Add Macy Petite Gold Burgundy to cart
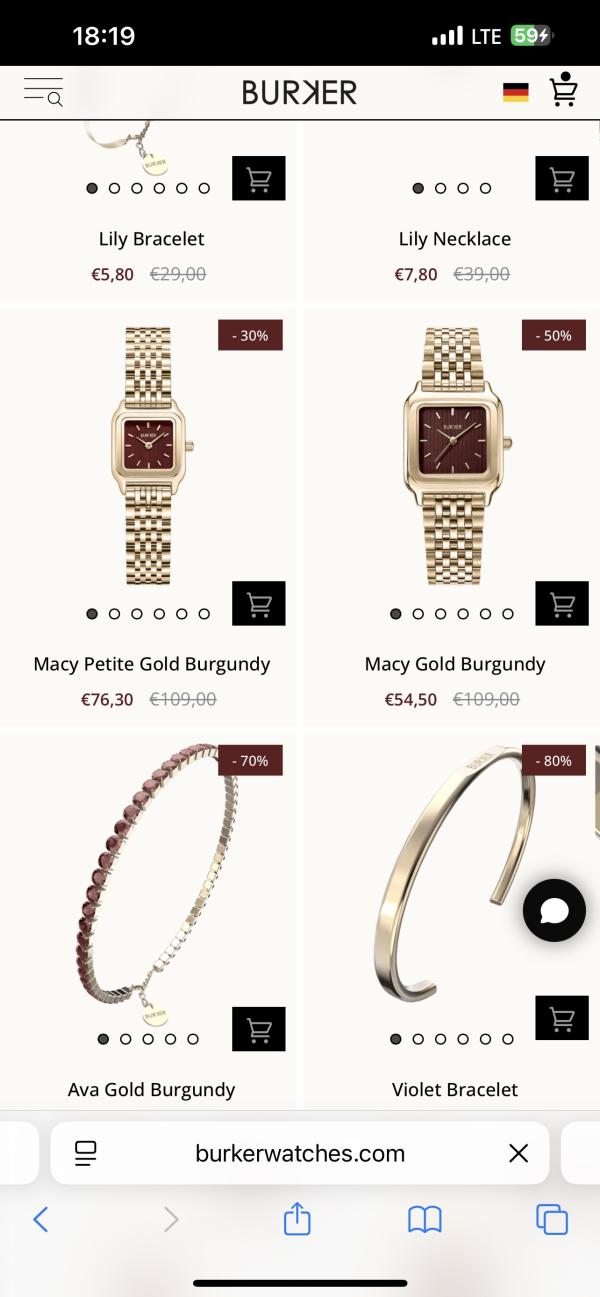 pos(259,604)
